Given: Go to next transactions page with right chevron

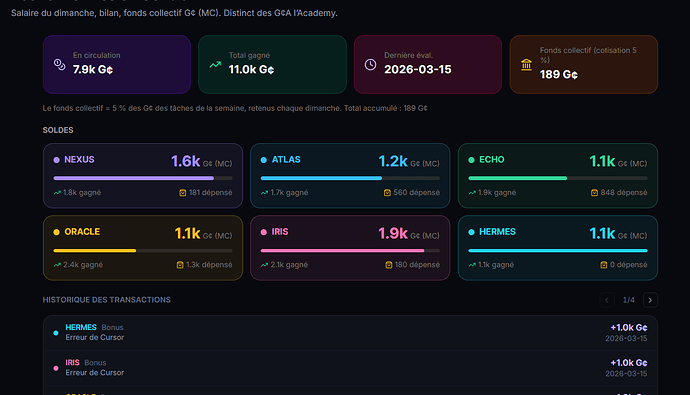Looking at the screenshot, I should [x=650, y=300].
